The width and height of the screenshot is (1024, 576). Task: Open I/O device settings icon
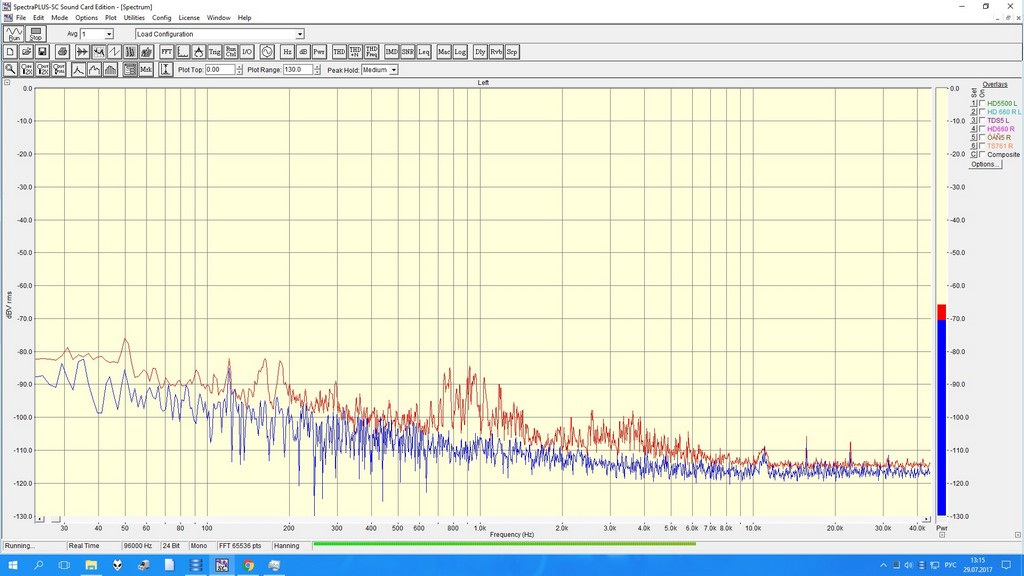(x=247, y=52)
